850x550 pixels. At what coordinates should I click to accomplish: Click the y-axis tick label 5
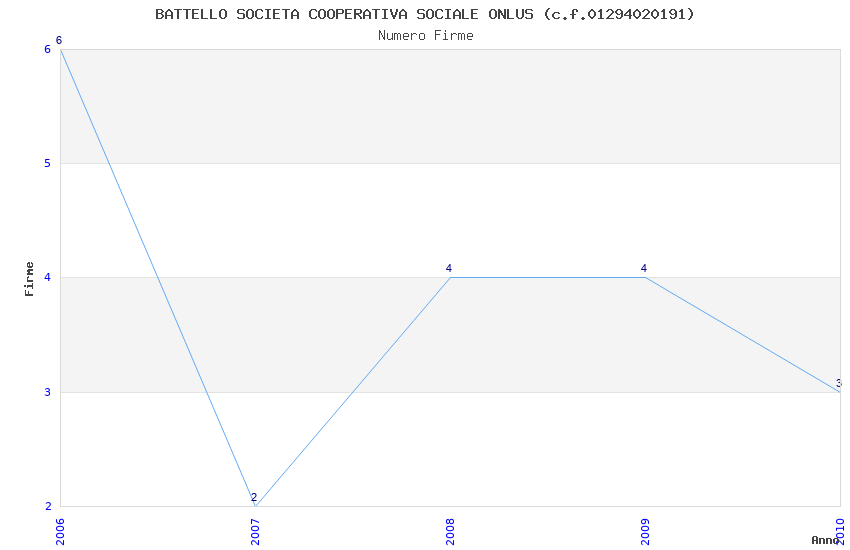[47, 163]
